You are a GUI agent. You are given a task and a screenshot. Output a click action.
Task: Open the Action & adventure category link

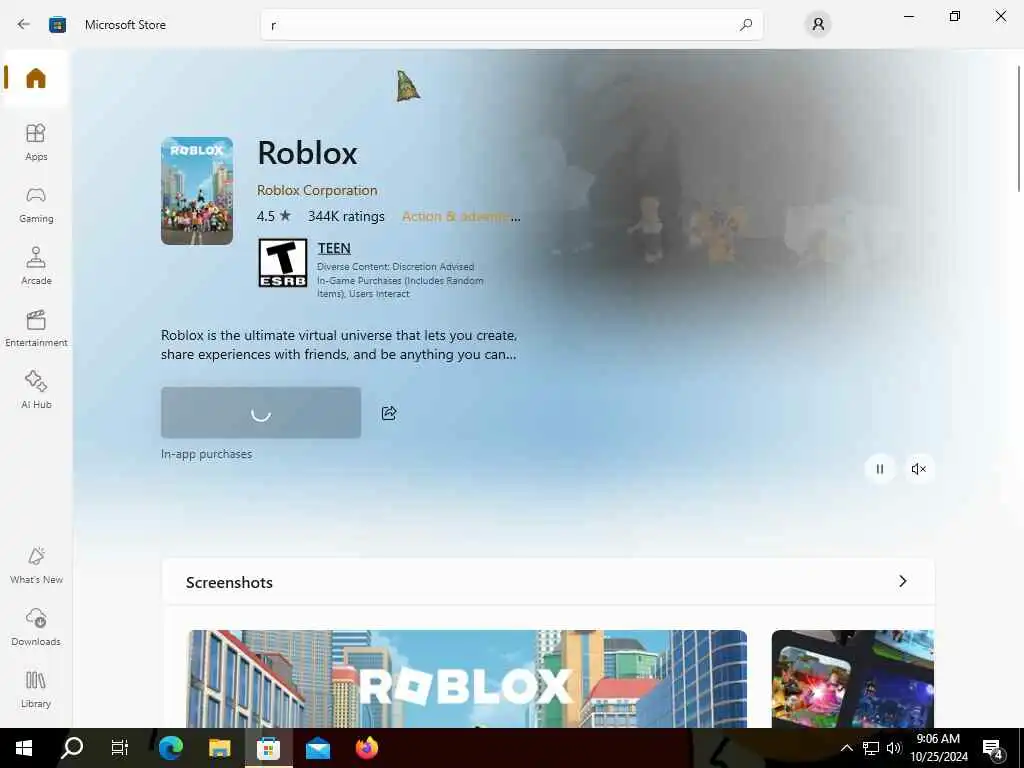coord(461,216)
